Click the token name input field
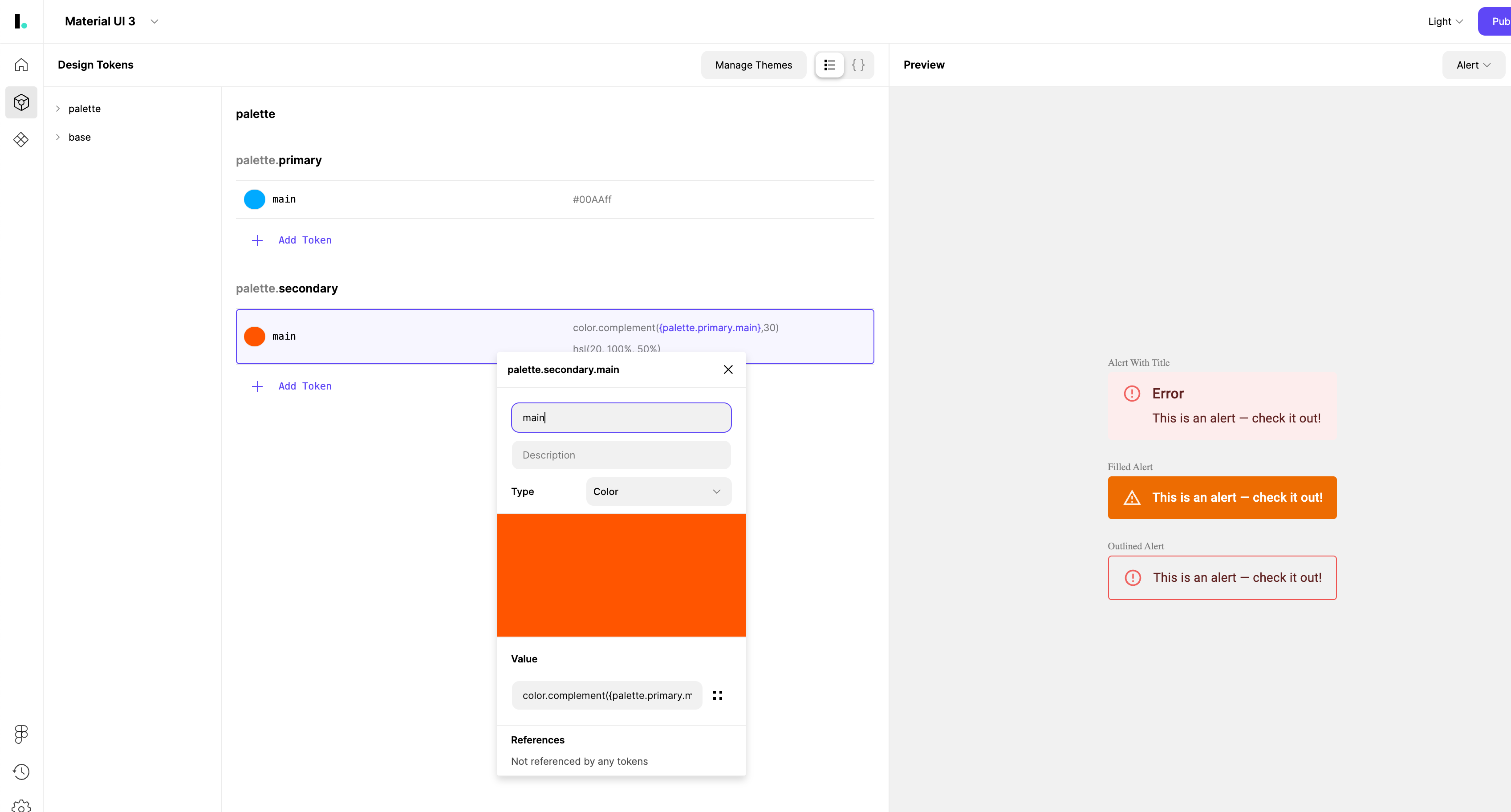 621,418
